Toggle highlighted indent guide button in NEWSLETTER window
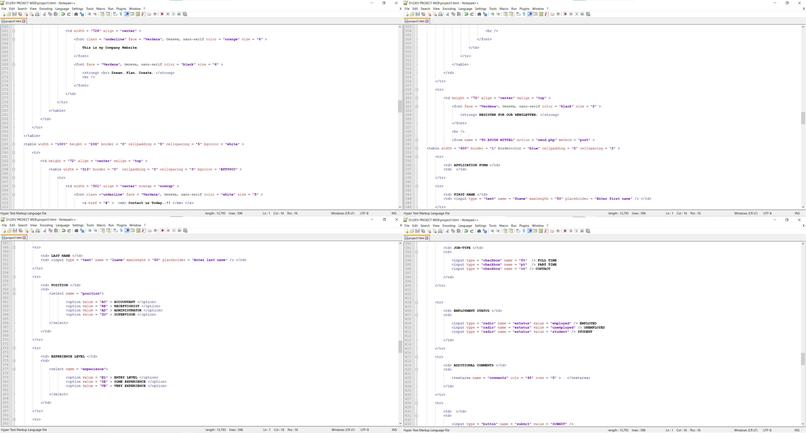The height and width of the screenshot is (433, 806). coord(529,14)
